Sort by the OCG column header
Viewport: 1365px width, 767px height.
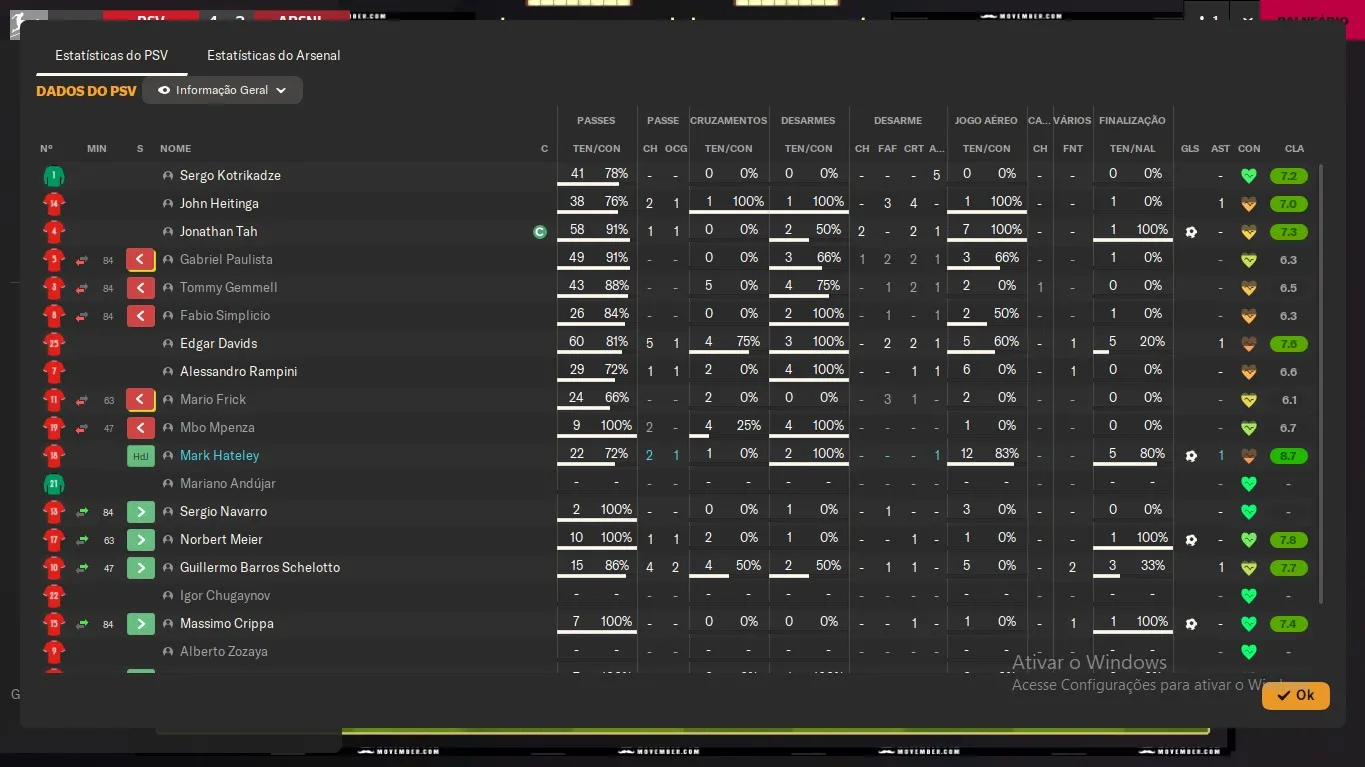(676, 149)
